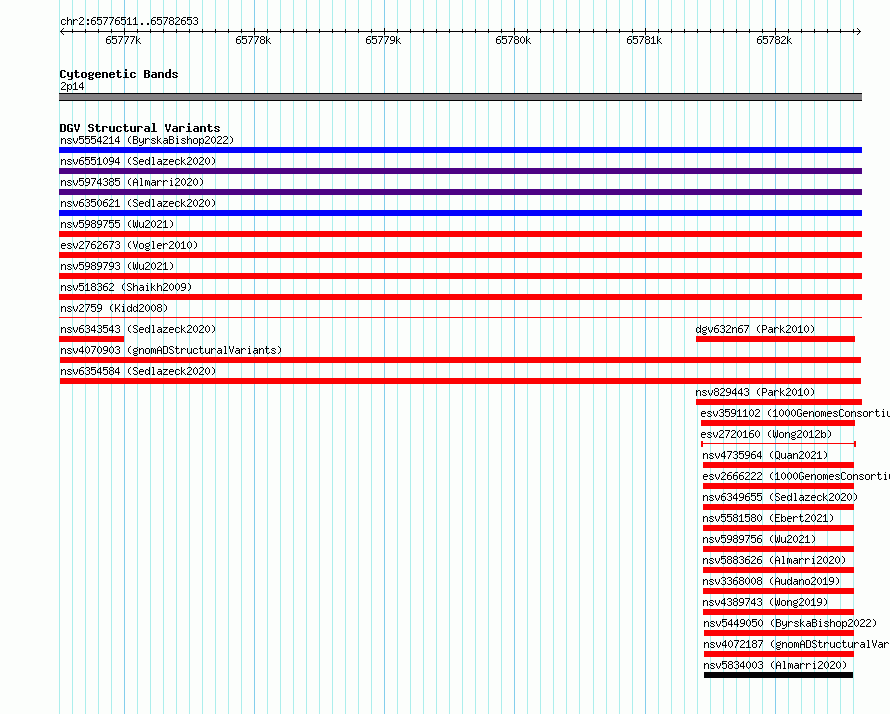Click esv2720160 (Wong2012b) label

coord(766,434)
